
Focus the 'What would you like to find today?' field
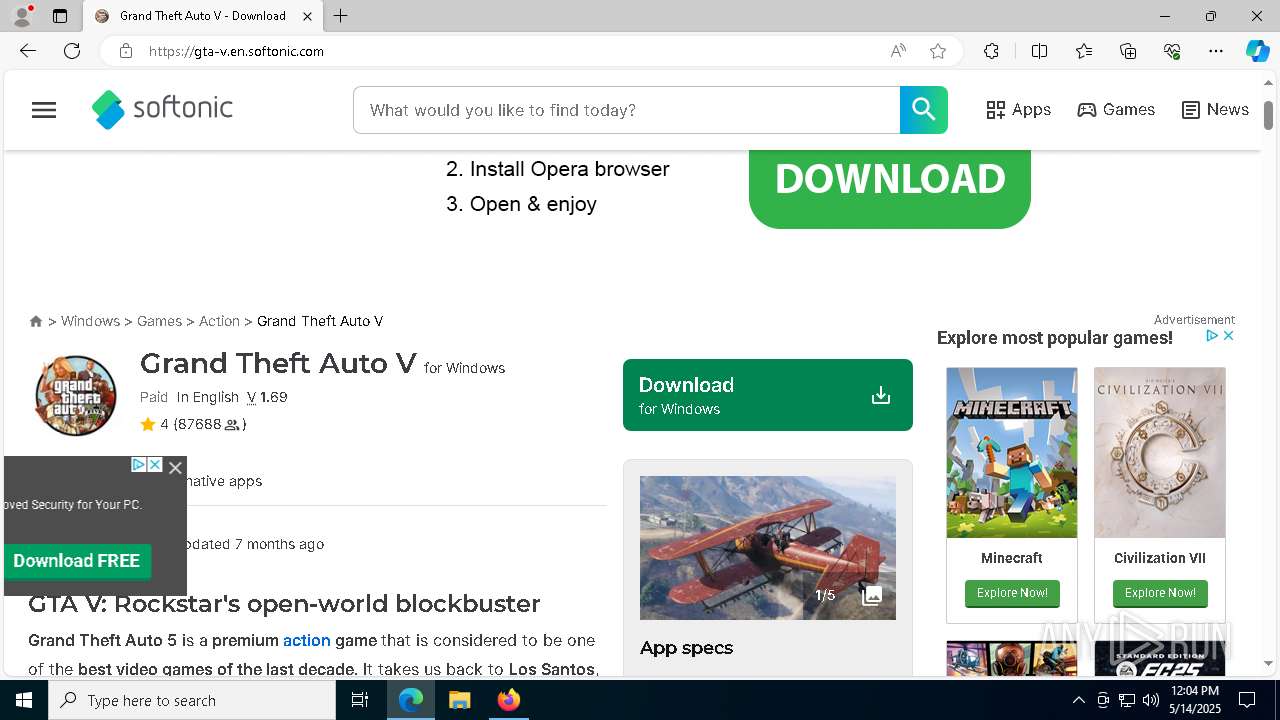[626, 110]
